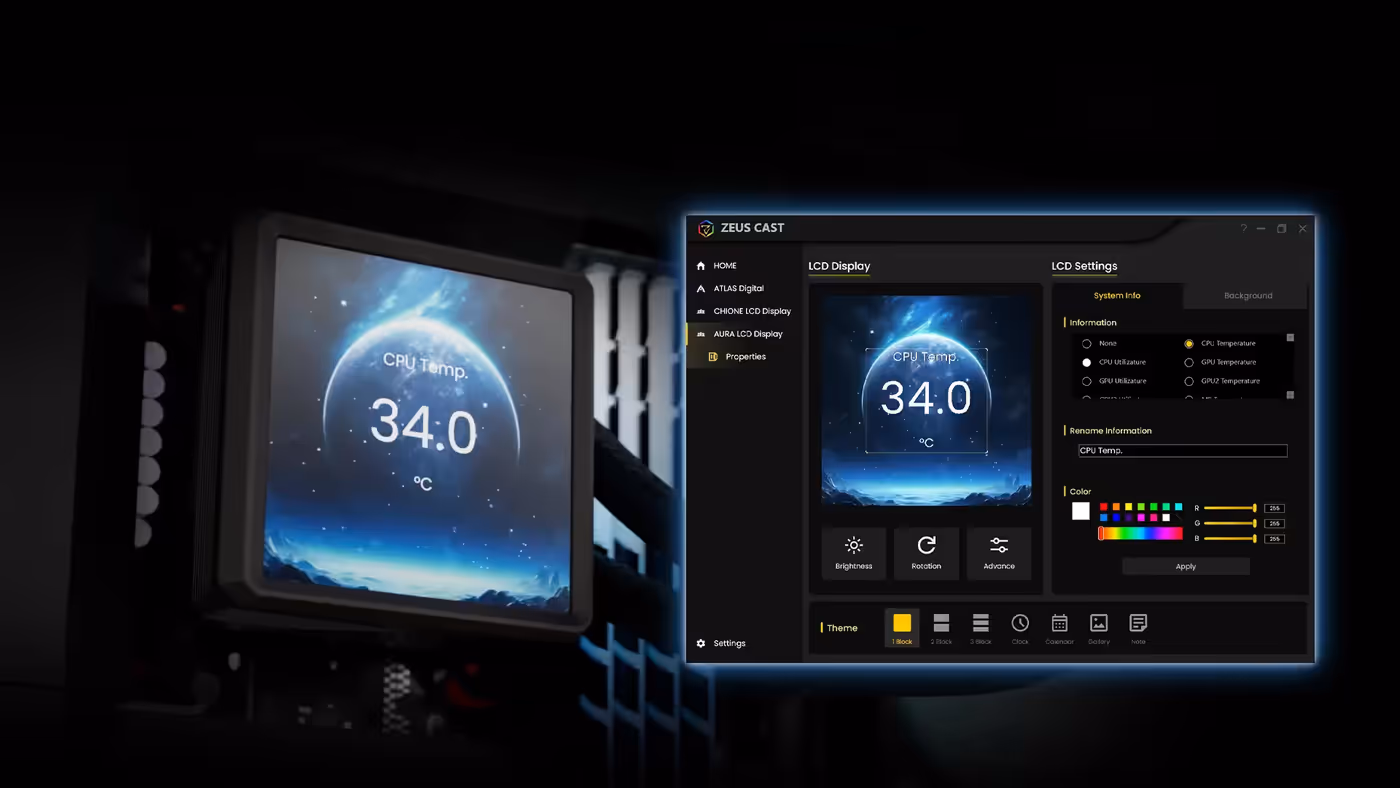1400x788 pixels.
Task: Click the Apply button
Action: tap(1186, 567)
